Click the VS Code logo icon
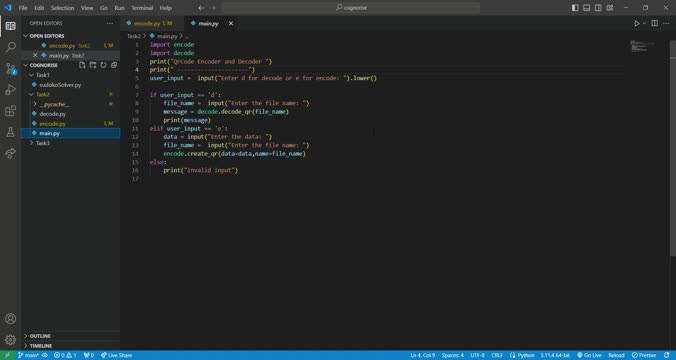This screenshot has width=676, height=360. coord(8,8)
